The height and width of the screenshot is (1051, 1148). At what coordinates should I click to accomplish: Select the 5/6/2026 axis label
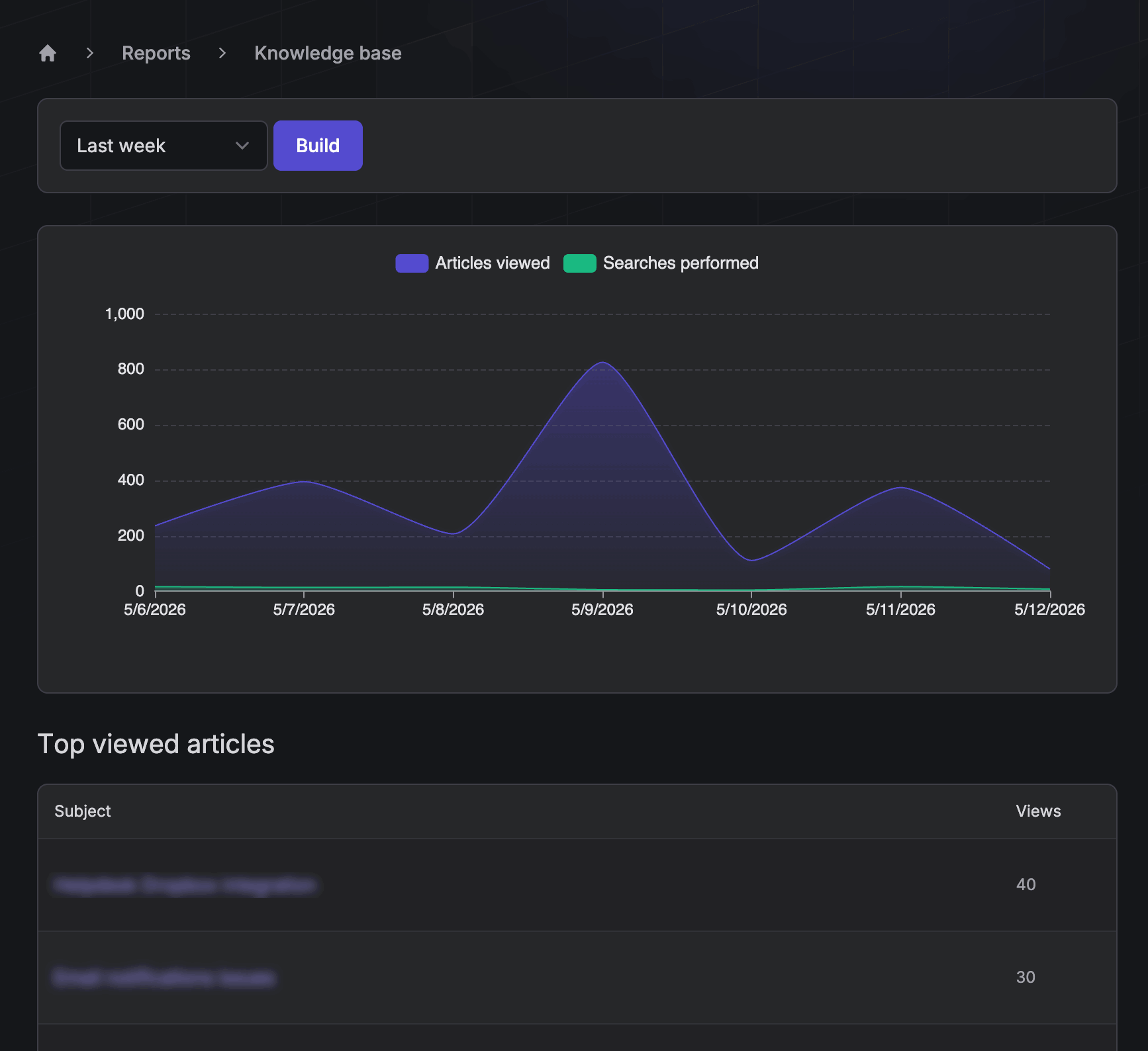point(155,610)
